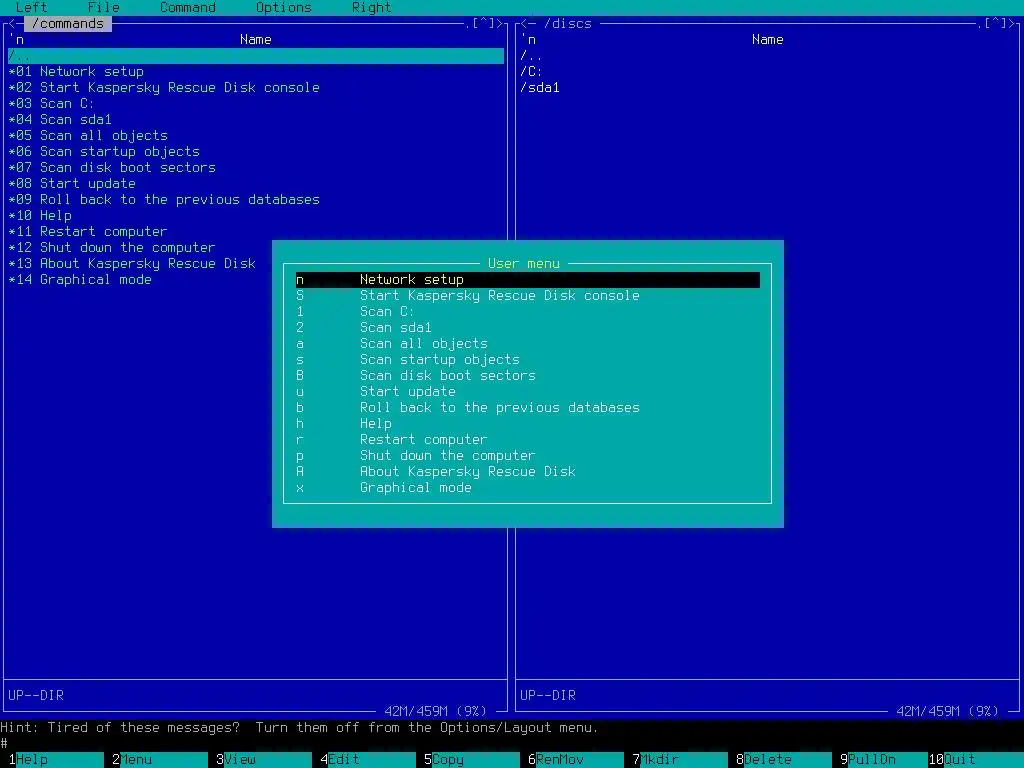Select *10 Help in left panel
Image resolution: width=1024 pixels, height=768 pixels.
255,216
